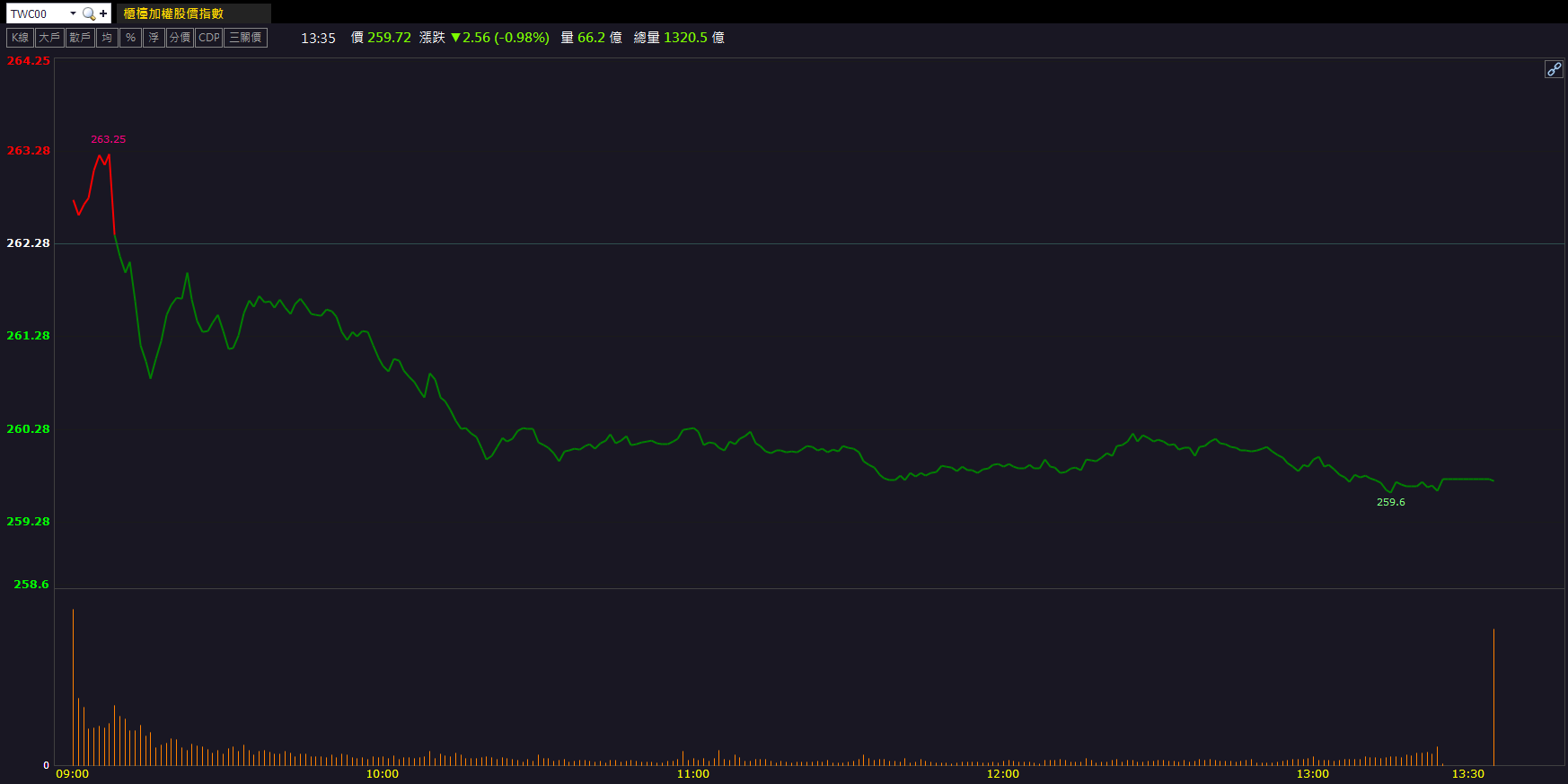Click the 11:00 label on the time axis
Screen dimensions: 1568x784
point(692,773)
